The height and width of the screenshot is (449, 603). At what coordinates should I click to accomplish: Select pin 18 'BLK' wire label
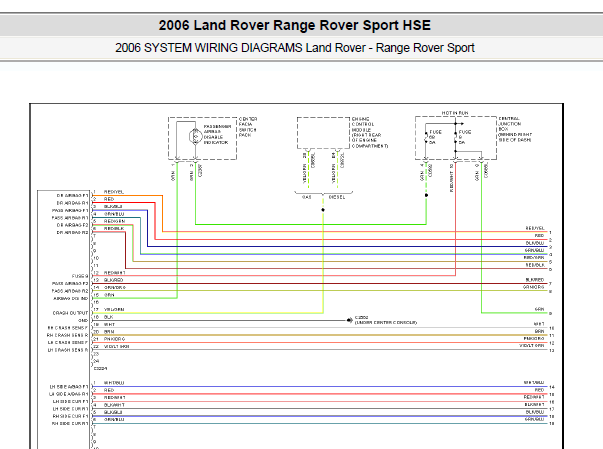108,317
